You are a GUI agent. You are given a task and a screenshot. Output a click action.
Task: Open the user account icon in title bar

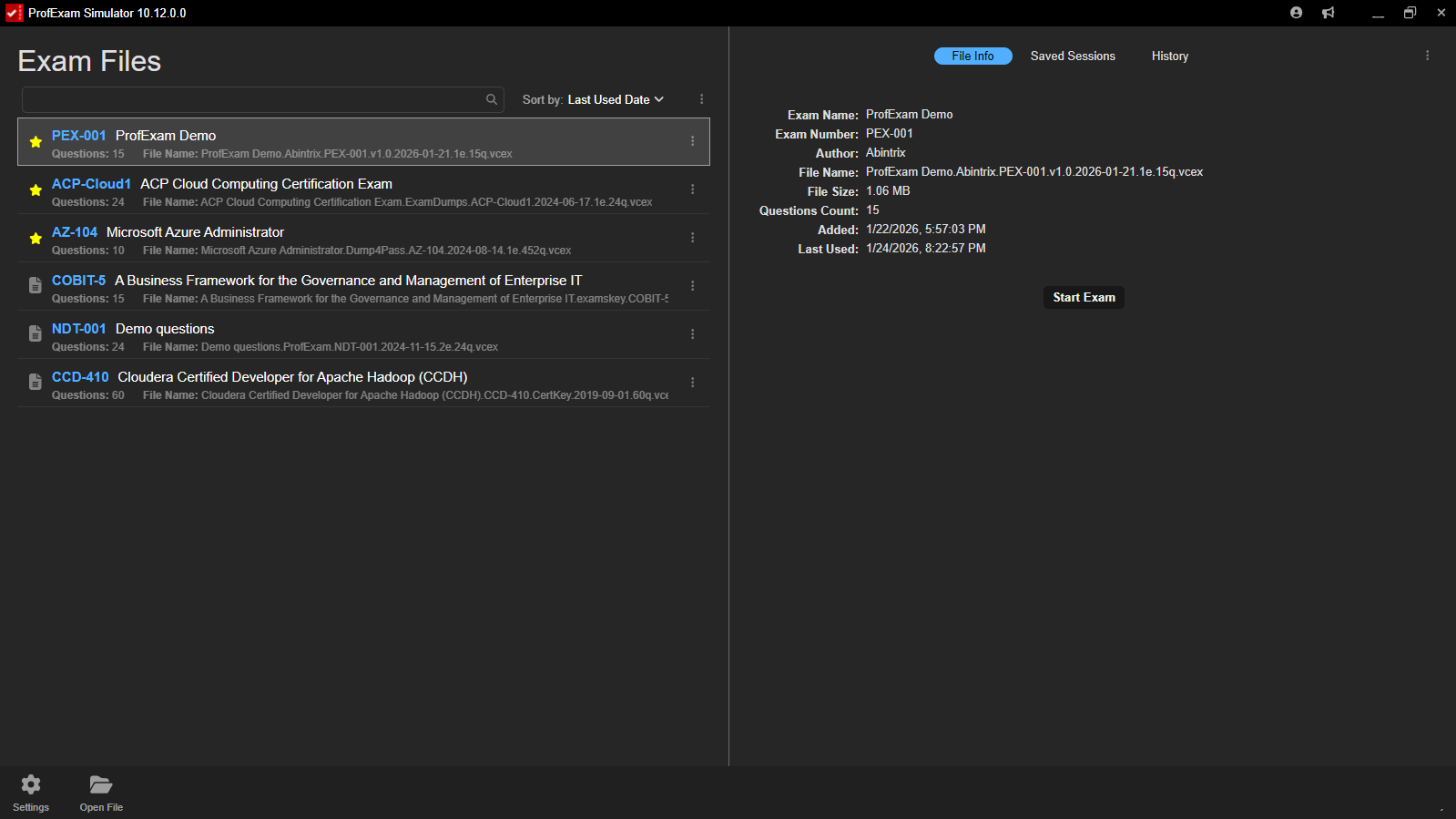[1296, 13]
